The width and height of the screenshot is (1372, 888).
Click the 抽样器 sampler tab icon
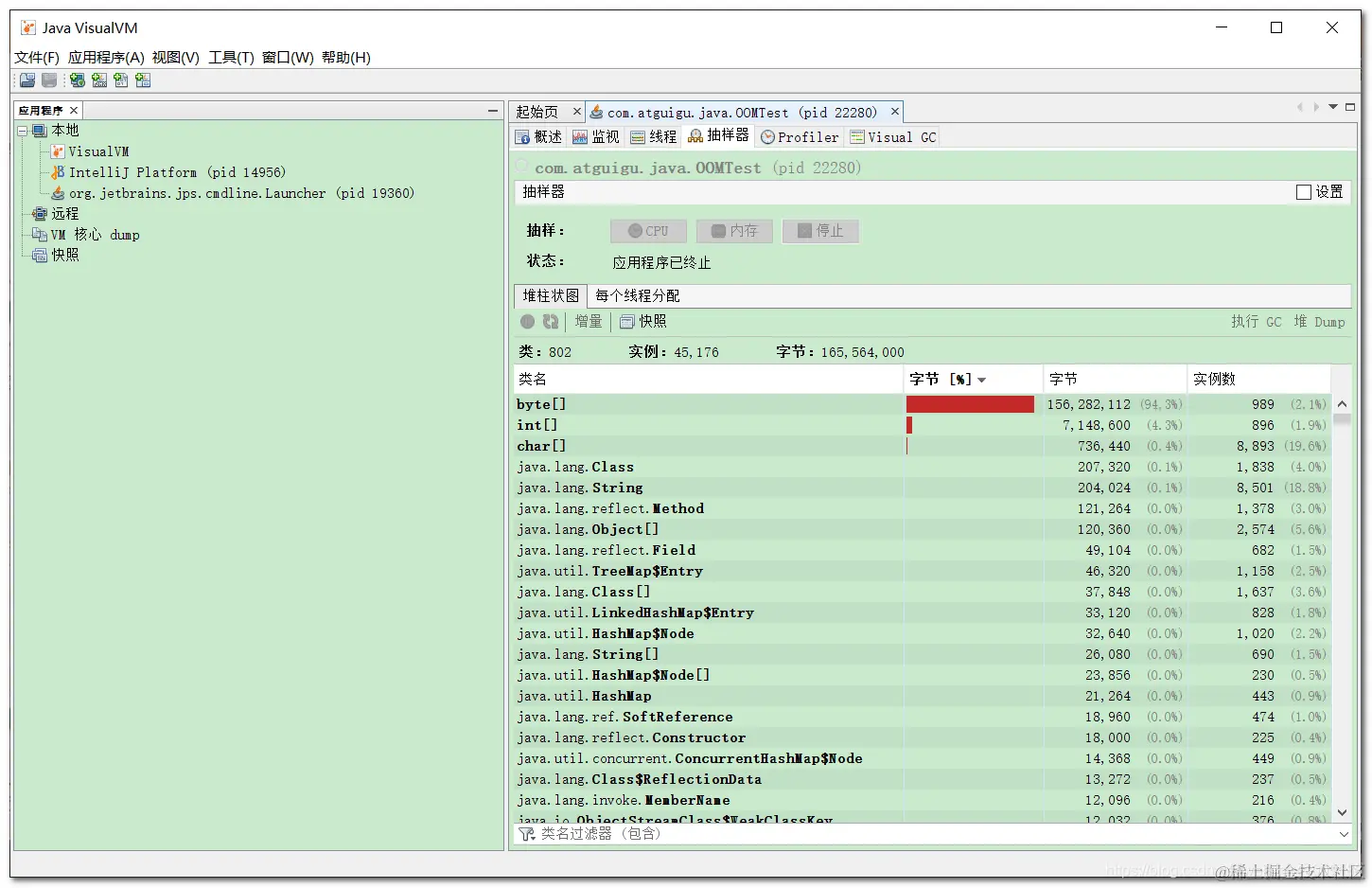click(x=695, y=136)
